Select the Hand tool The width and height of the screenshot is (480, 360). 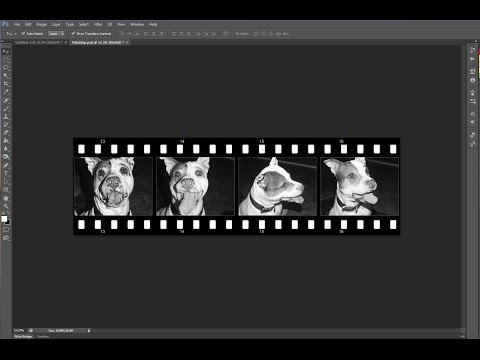coord(6,199)
